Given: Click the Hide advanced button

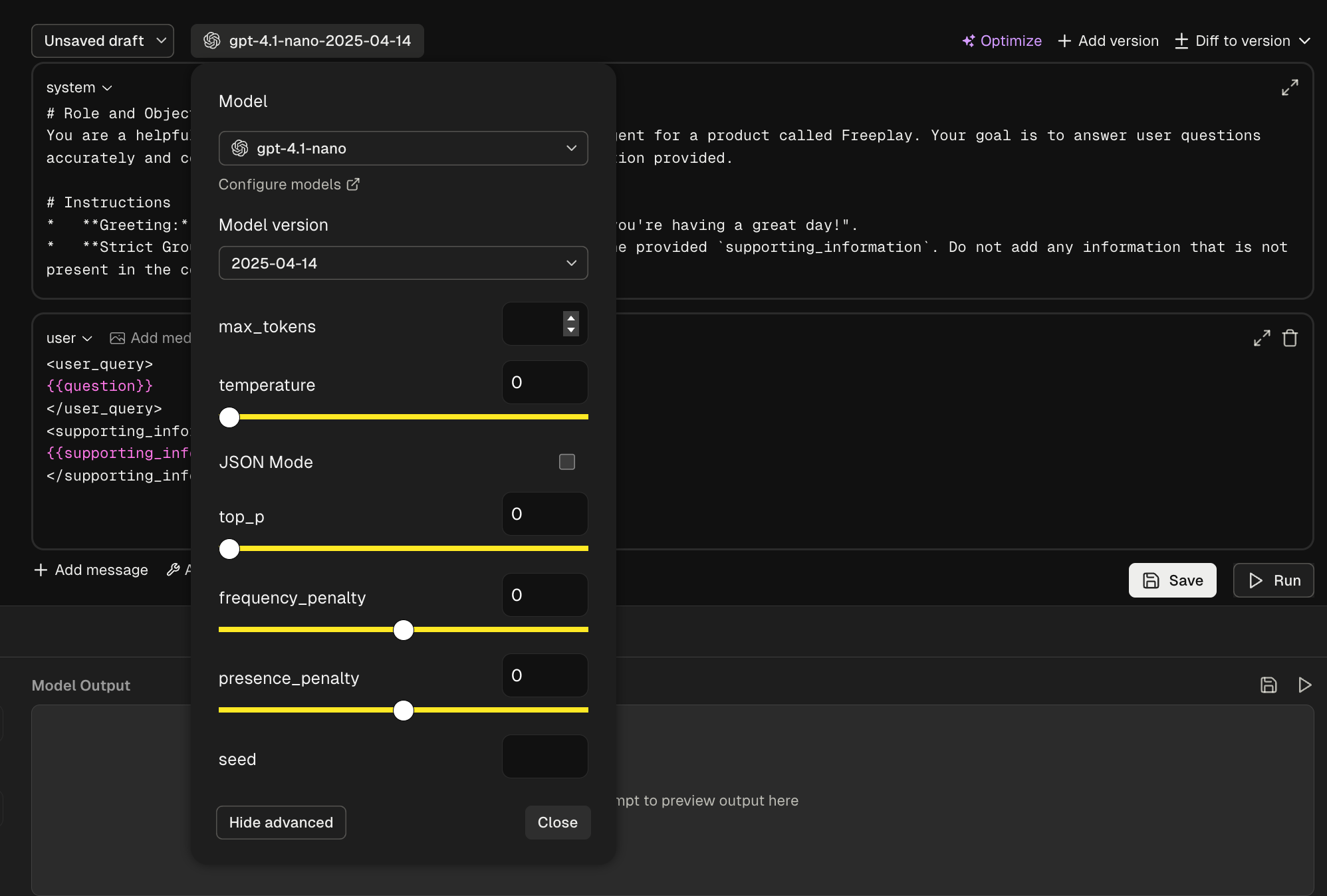Looking at the screenshot, I should coord(281,823).
